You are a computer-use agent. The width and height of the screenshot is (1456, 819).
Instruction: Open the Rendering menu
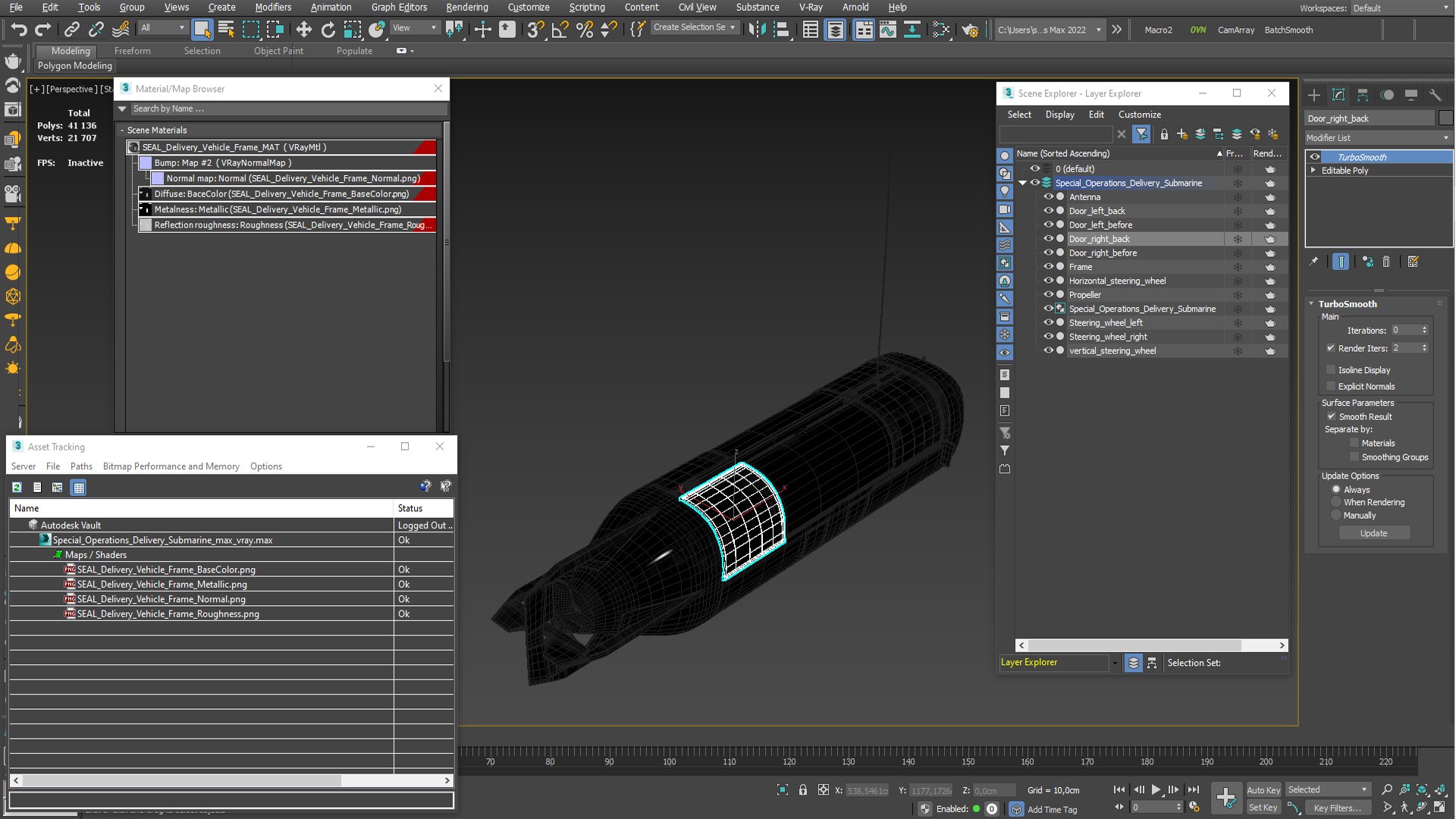tap(467, 7)
